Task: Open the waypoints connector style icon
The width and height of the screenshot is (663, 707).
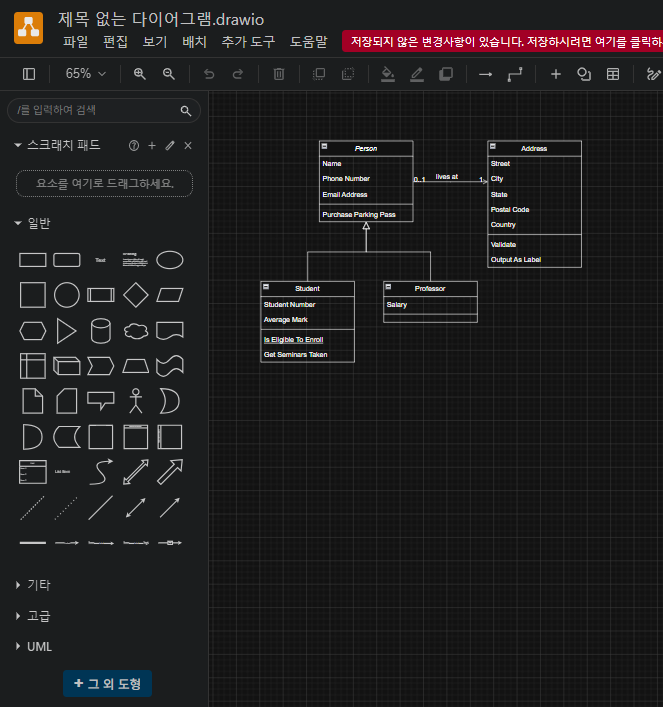Action: click(515, 74)
